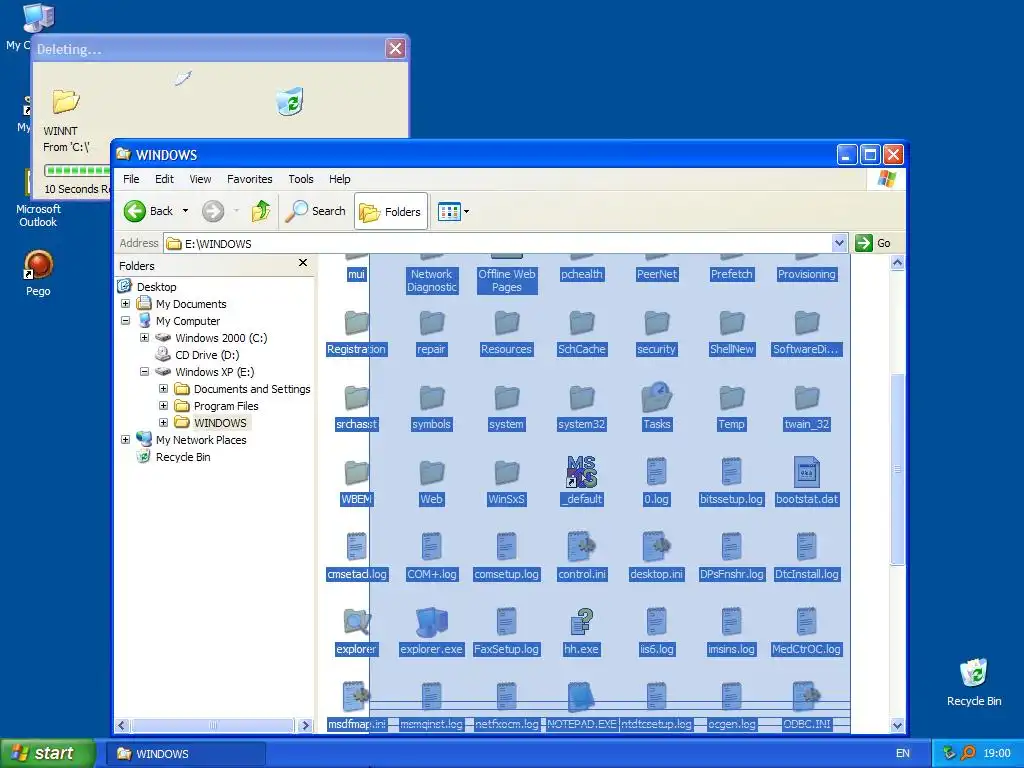Image resolution: width=1024 pixels, height=768 pixels.
Task: Select the repair folder icon
Action: [431, 322]
